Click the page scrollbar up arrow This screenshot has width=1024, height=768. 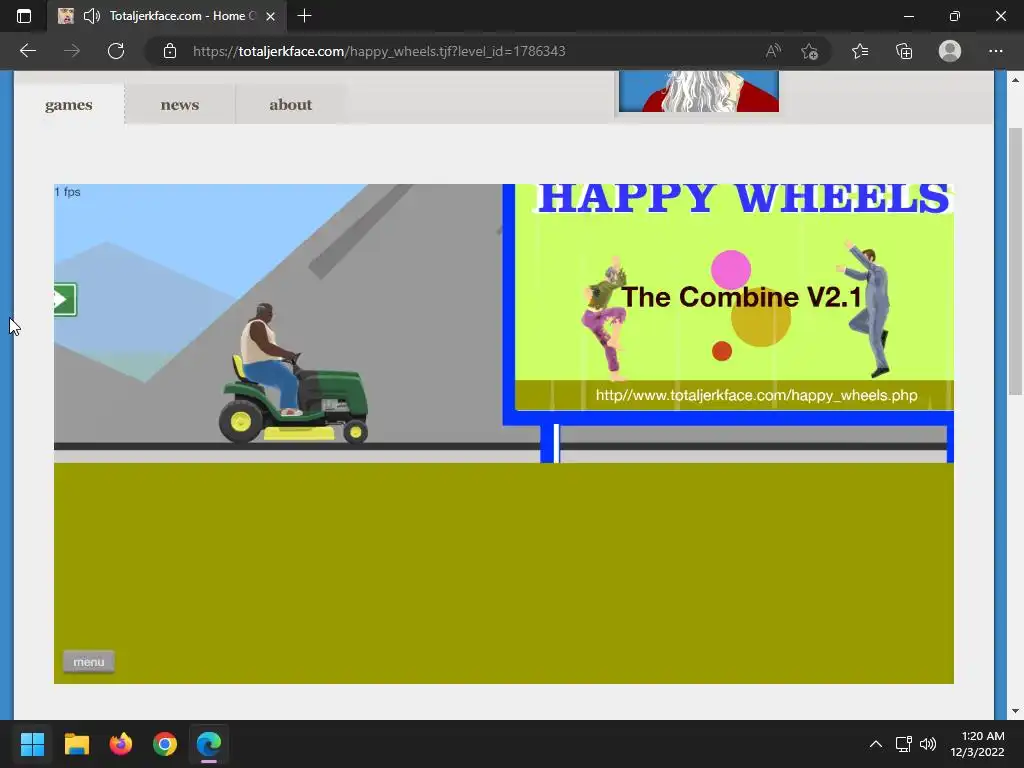click(1015, 80)
